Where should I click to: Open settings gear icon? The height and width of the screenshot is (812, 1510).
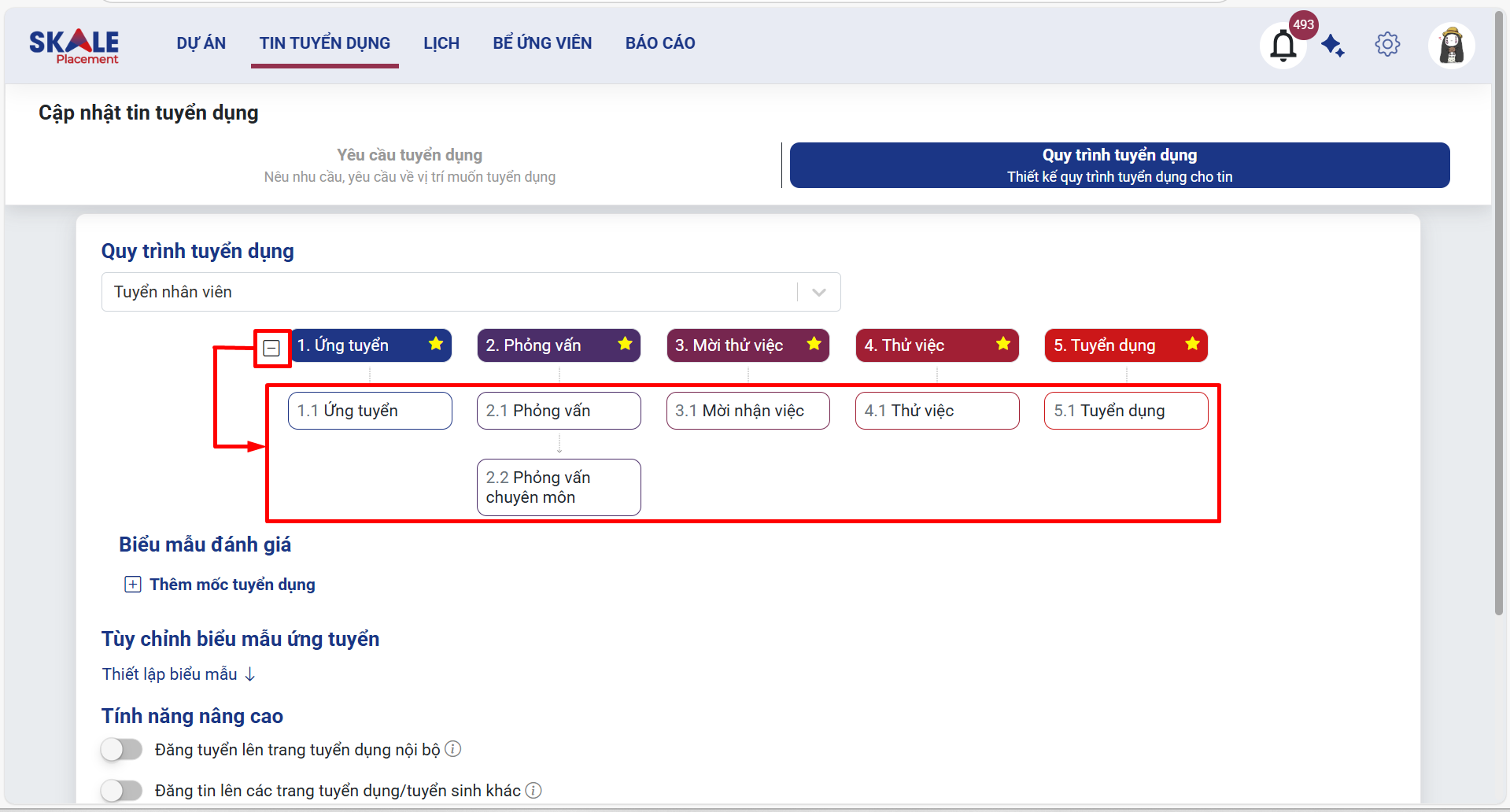coord(1387,44)
